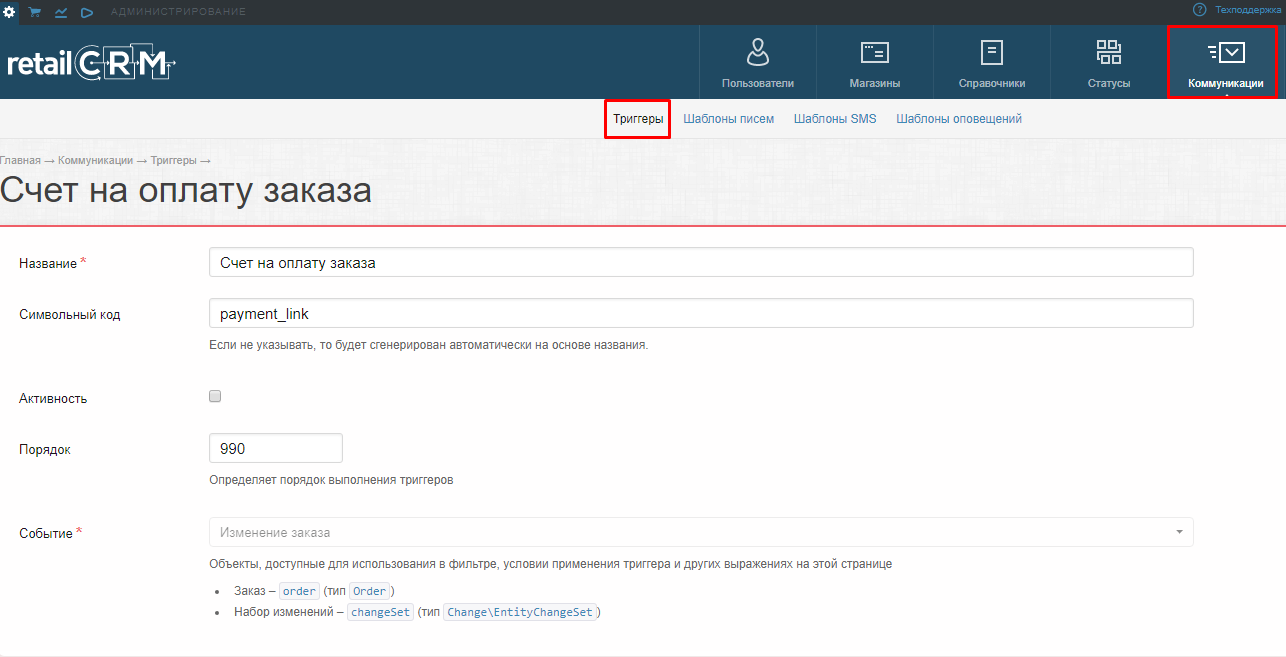The height and width of the screenshot is (657, 1286).
Task: Click the 'Активность' field label
Action: coord(53,398)
